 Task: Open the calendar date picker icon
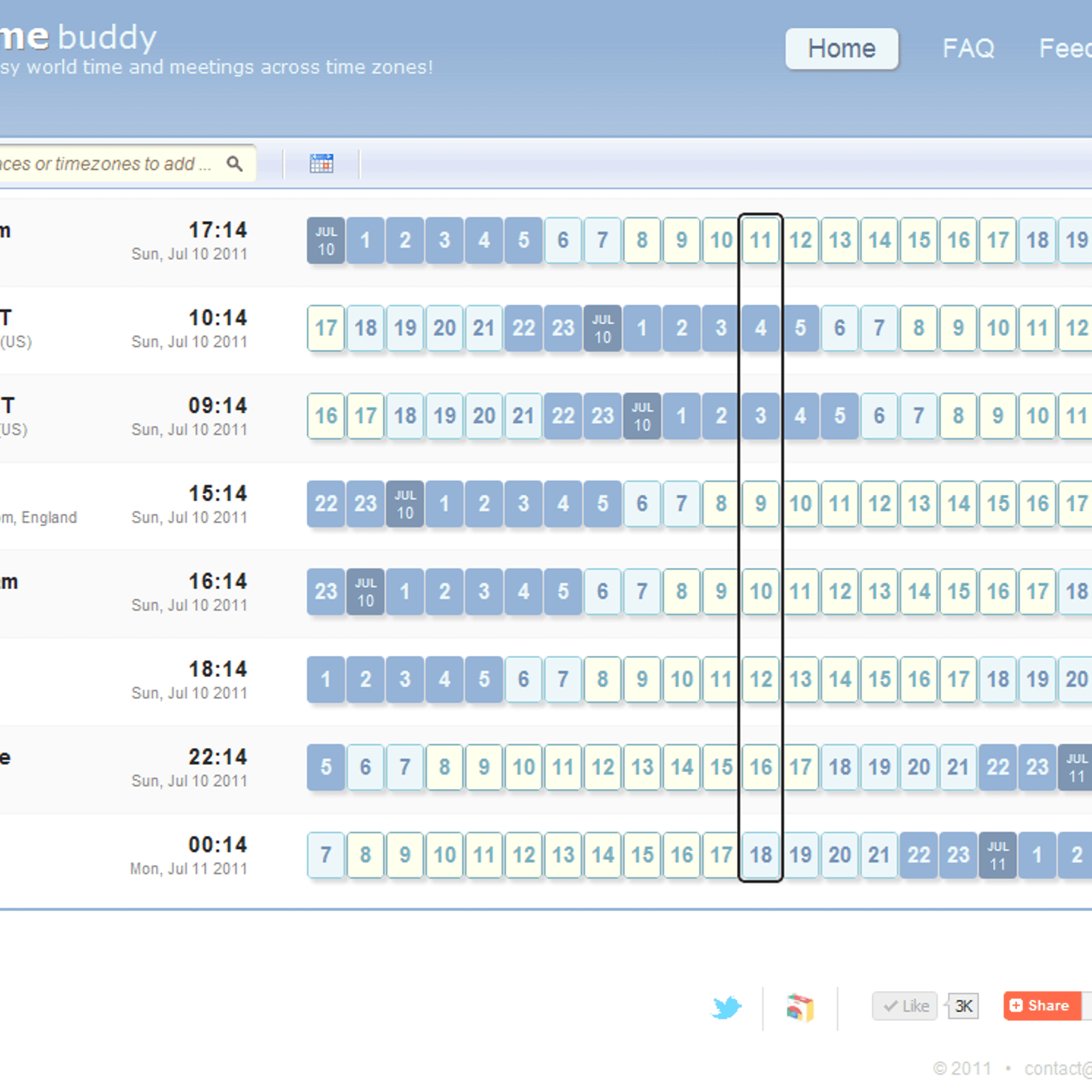(x=321, y=164)
